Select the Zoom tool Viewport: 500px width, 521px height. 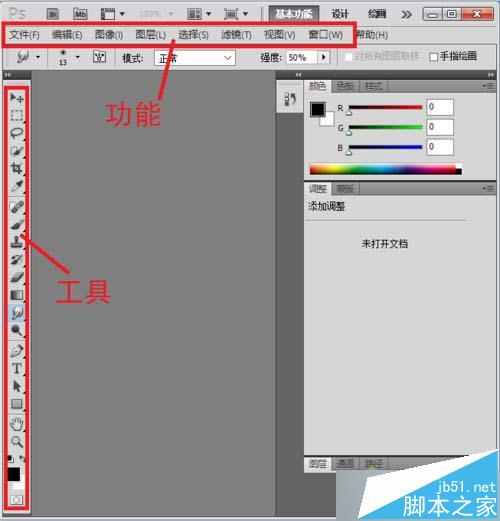(17, 442)
